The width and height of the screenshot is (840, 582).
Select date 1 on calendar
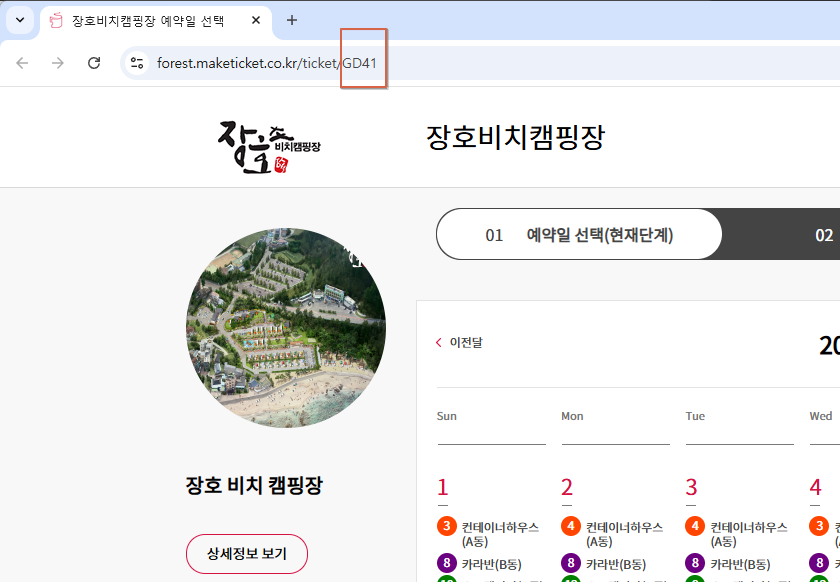[442, 487]
